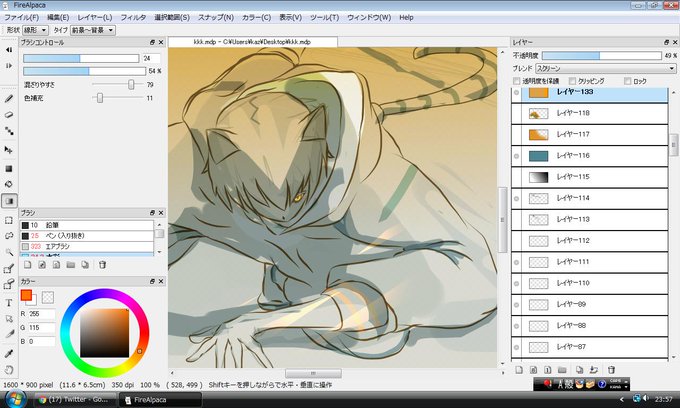Open the フィルタ menu
The width and height of the screenshot is (680, 408).
click(x=133, y=17)
